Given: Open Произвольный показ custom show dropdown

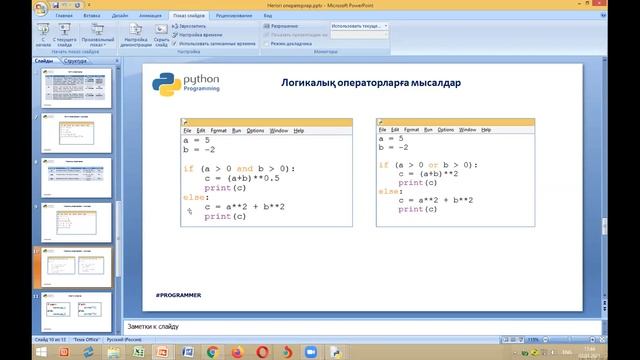Looking at the screenshot, I should (98, 35).
